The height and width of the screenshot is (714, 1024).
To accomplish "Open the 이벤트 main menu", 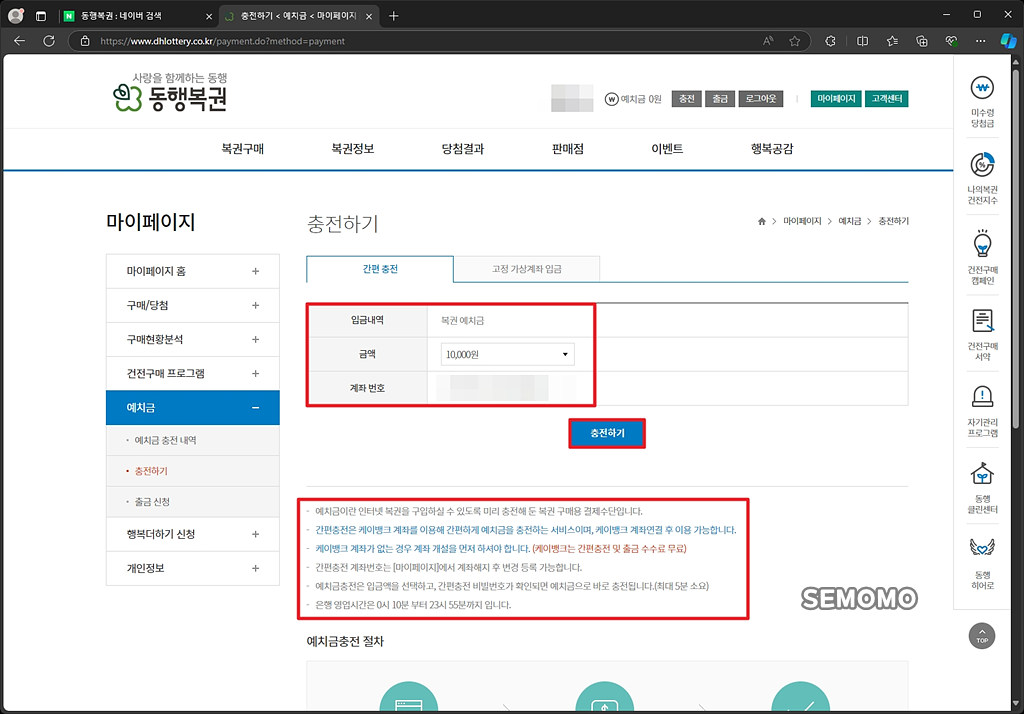I will click(x=667, y=149).
